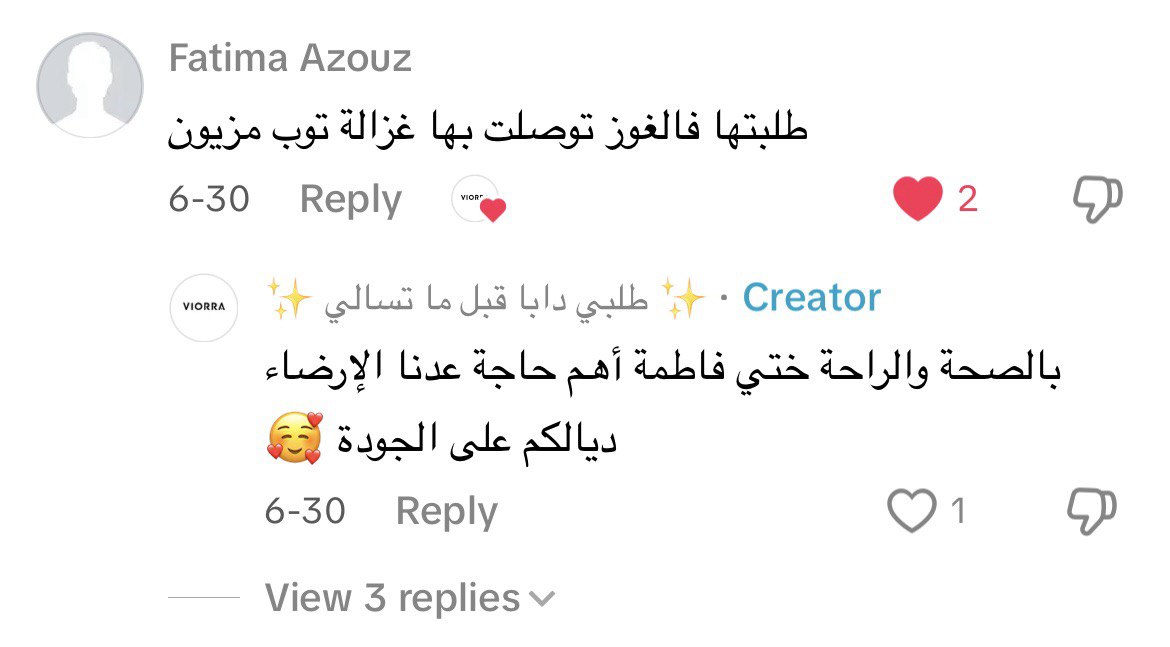The height and width of the screenshot is (647, 1170).
Task: Reply to the creator's comment
Action: [x=446, y=512]
